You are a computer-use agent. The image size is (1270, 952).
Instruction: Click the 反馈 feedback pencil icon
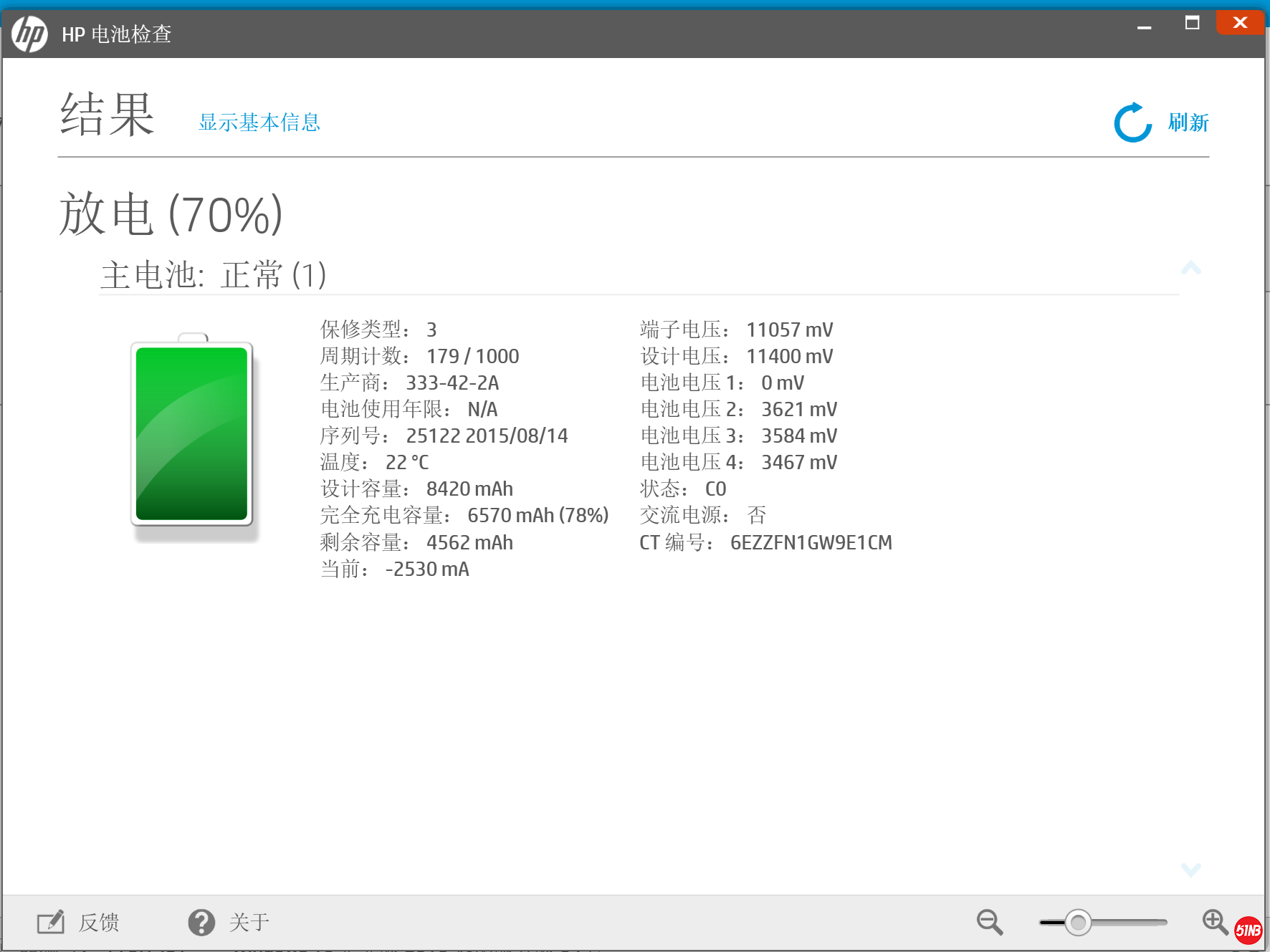coord(50,922)
